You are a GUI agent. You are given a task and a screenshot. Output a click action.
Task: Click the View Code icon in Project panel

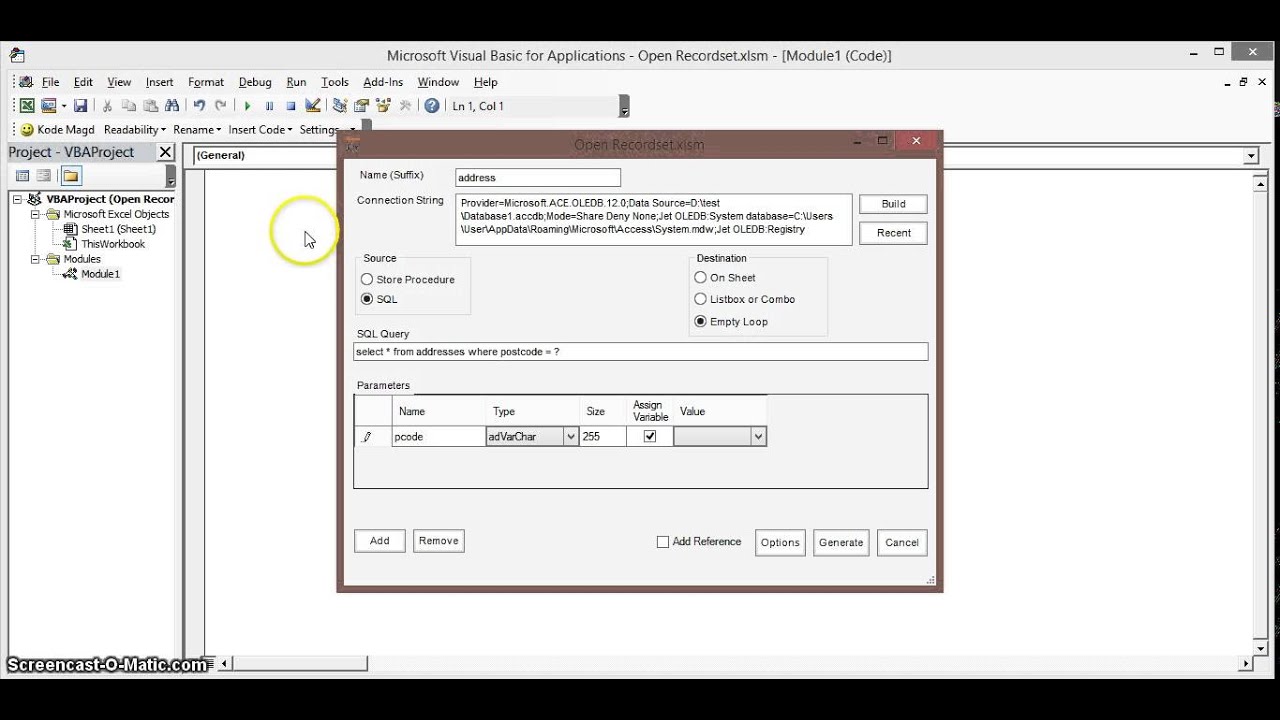click(x=23, y=176)
